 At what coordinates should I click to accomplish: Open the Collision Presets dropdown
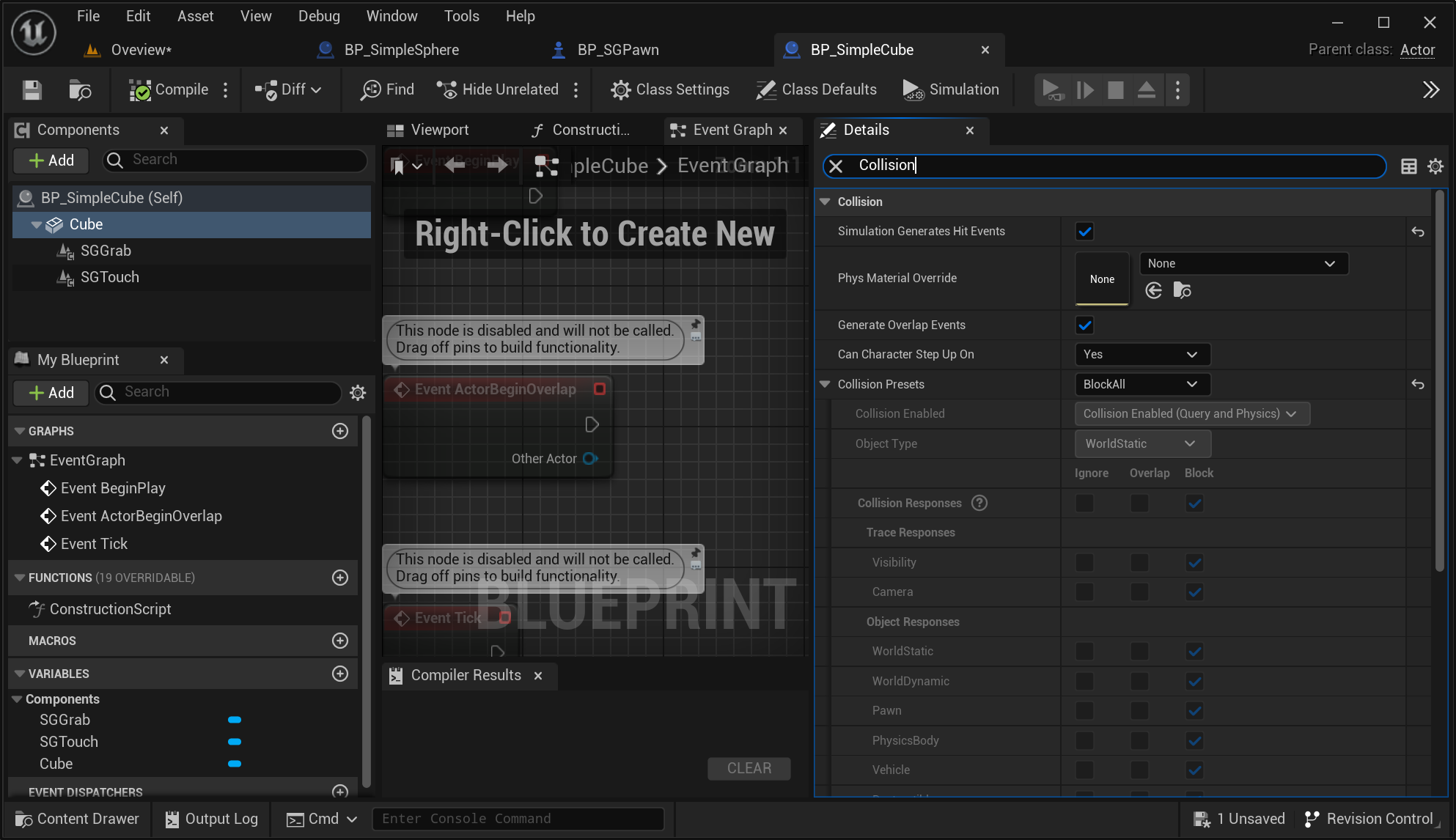pyautogui.click(x=1141, y=384)
